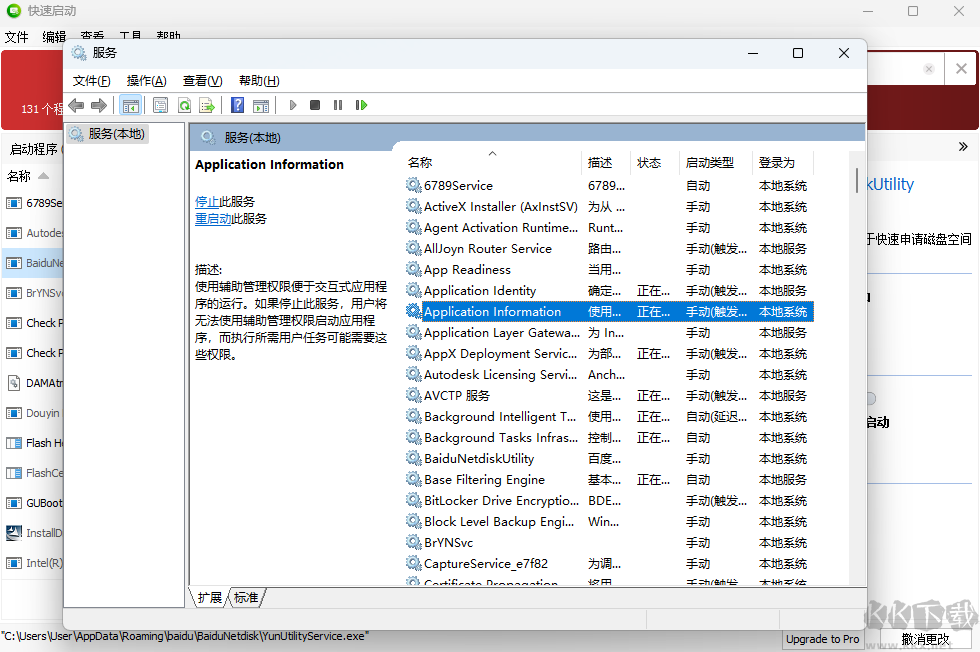This screenshot has width=980, height=652.
Task: Click gear icon beside Application Identity
Action: click(413, 290)
